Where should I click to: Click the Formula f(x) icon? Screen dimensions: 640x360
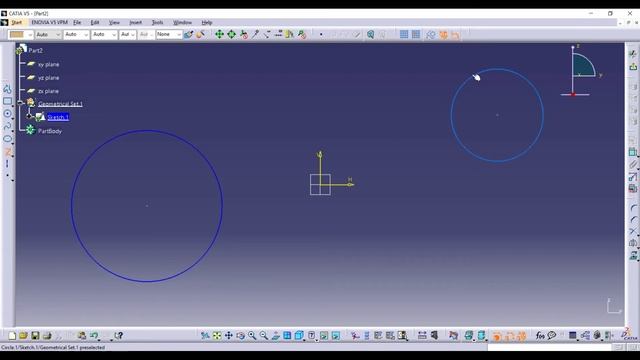[x=540, y=336]
